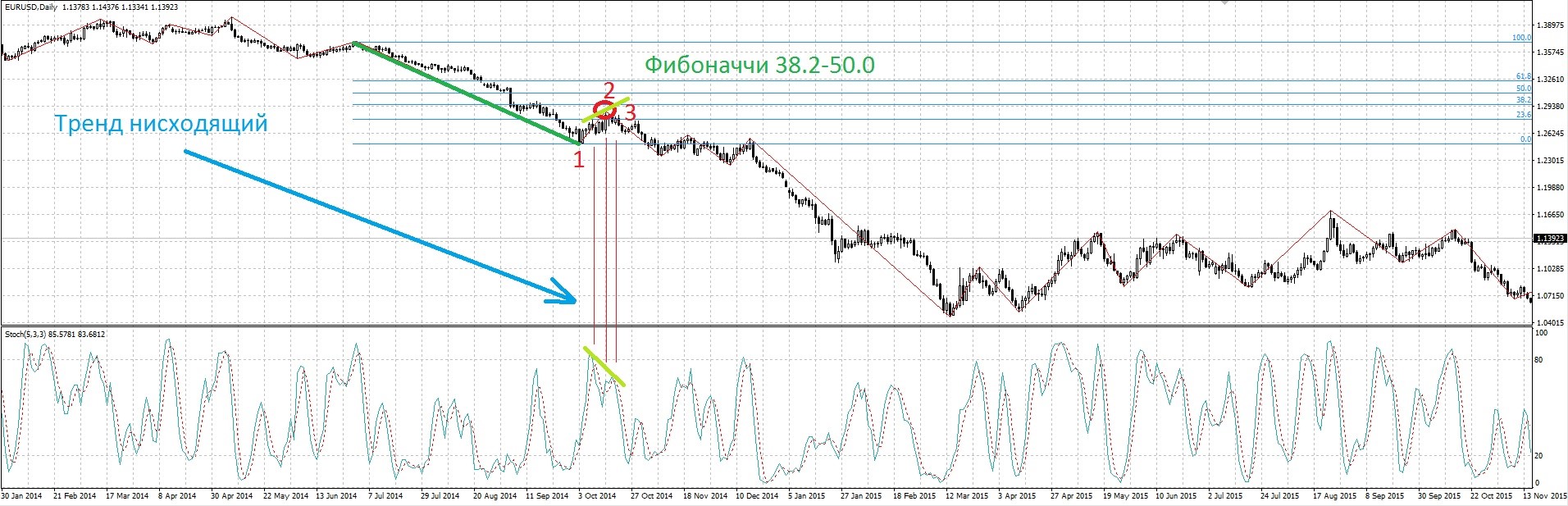The height and width of the screenshot is (506, 1568).
Task: Click the 13 Jun 2014 date label
Action: (335, 496)
